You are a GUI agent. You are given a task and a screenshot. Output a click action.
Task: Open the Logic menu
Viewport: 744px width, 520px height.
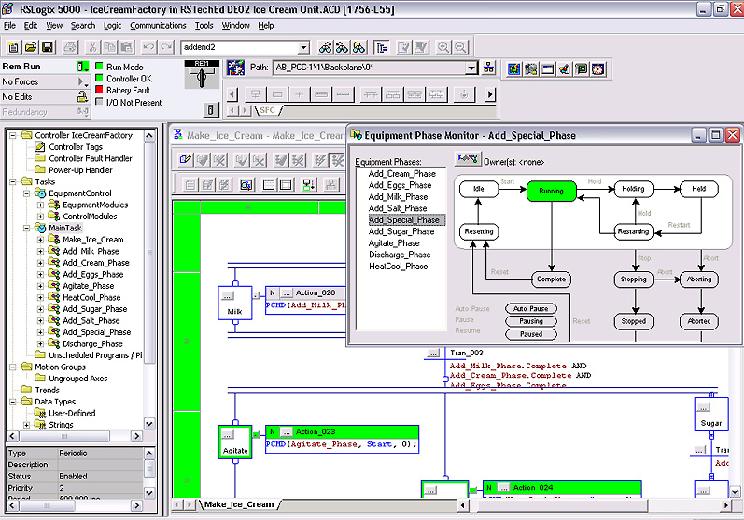coord(112,26)
